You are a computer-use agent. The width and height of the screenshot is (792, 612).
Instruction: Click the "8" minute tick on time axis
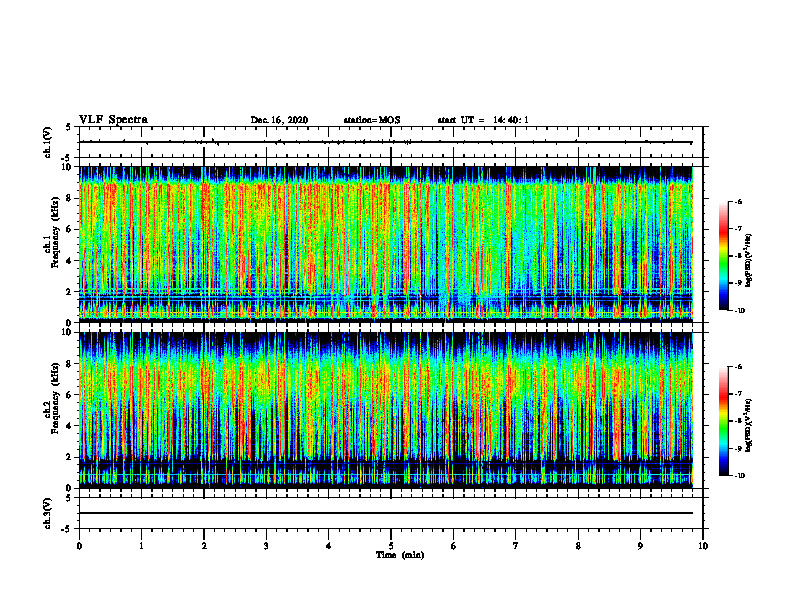tap(578, 546)
